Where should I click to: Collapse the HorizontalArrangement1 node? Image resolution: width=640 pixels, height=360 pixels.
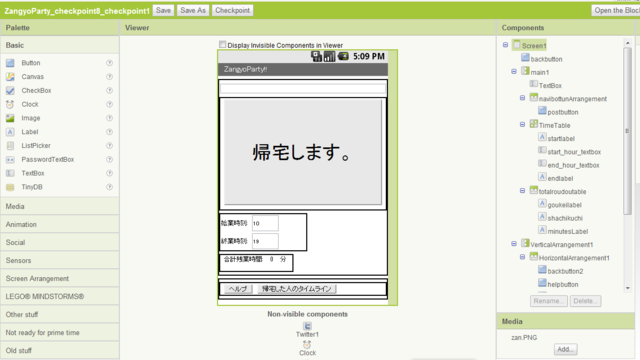522,257
